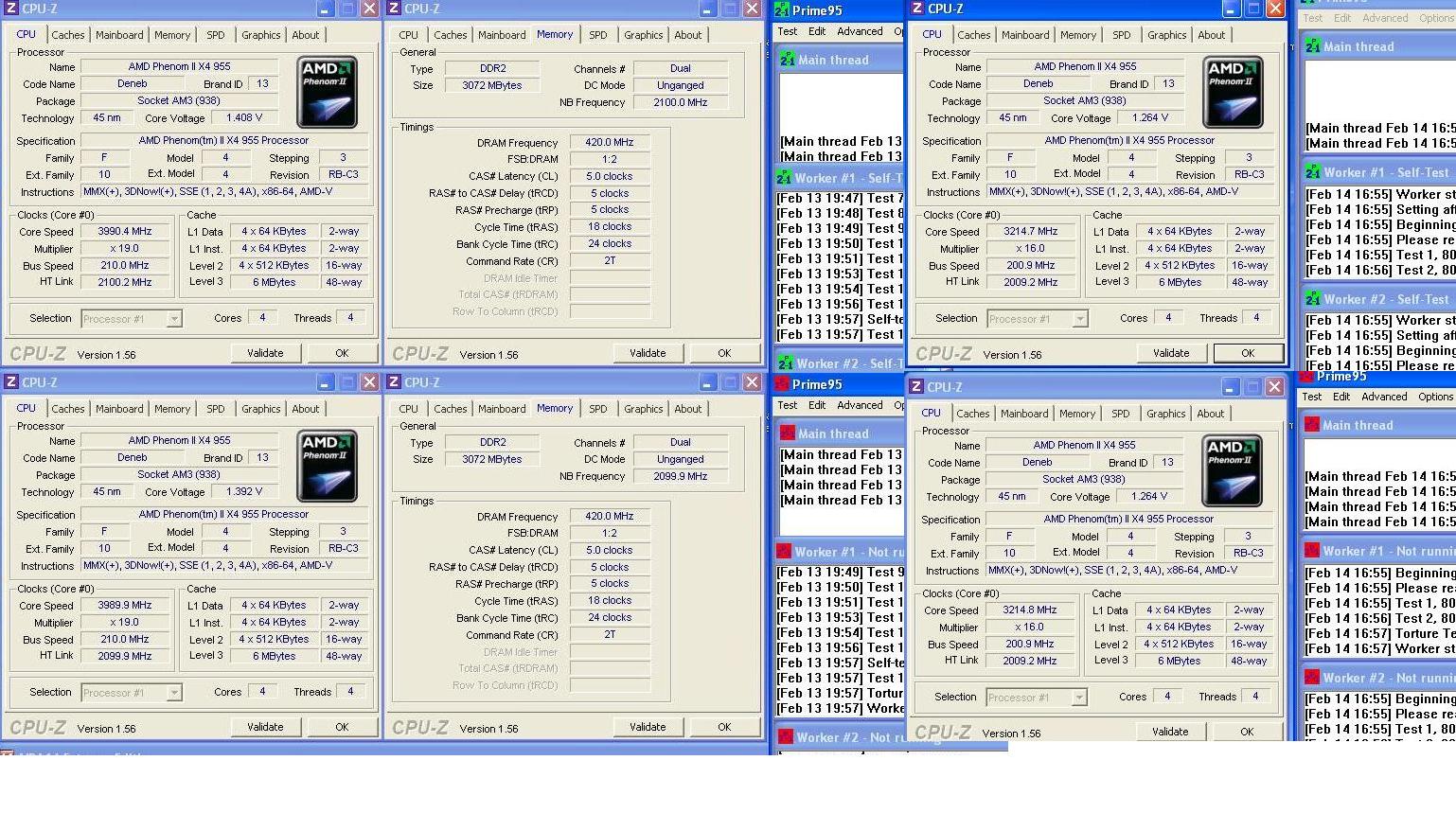Click red Main thread icon in Feb 13 Prime95 window
The width and height of the screenshot is (1456, 831).
[787, 433]
